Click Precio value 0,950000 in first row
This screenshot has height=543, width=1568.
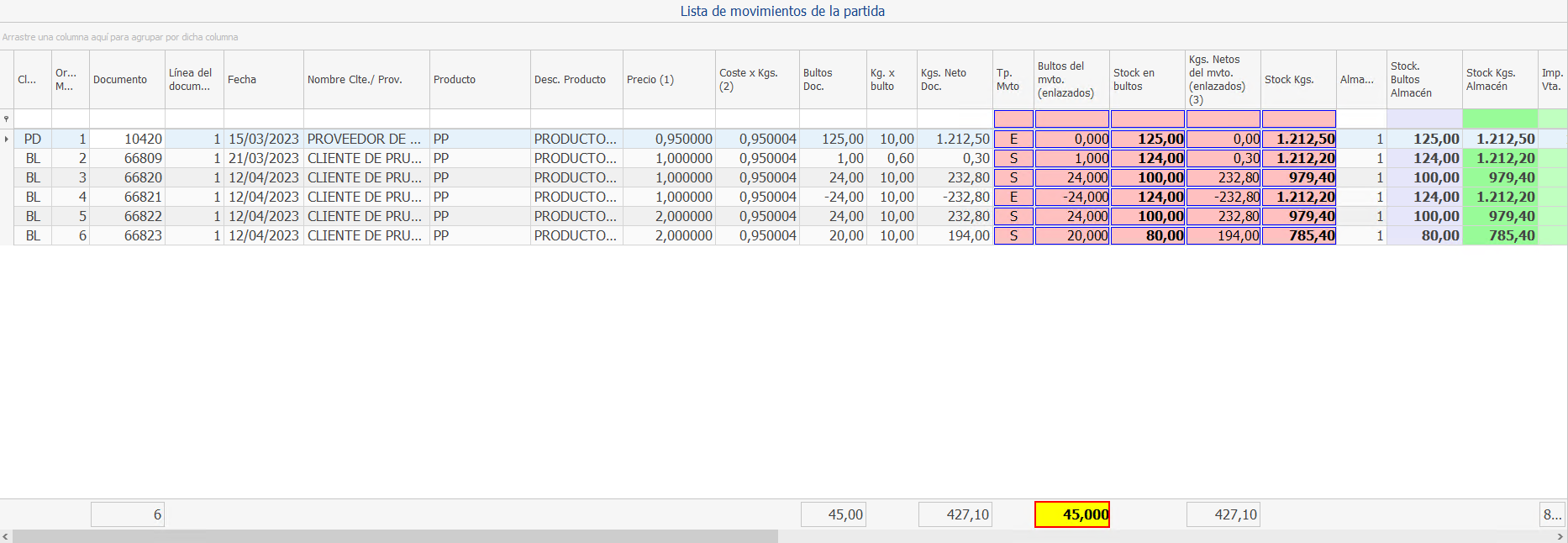[669, 139]
